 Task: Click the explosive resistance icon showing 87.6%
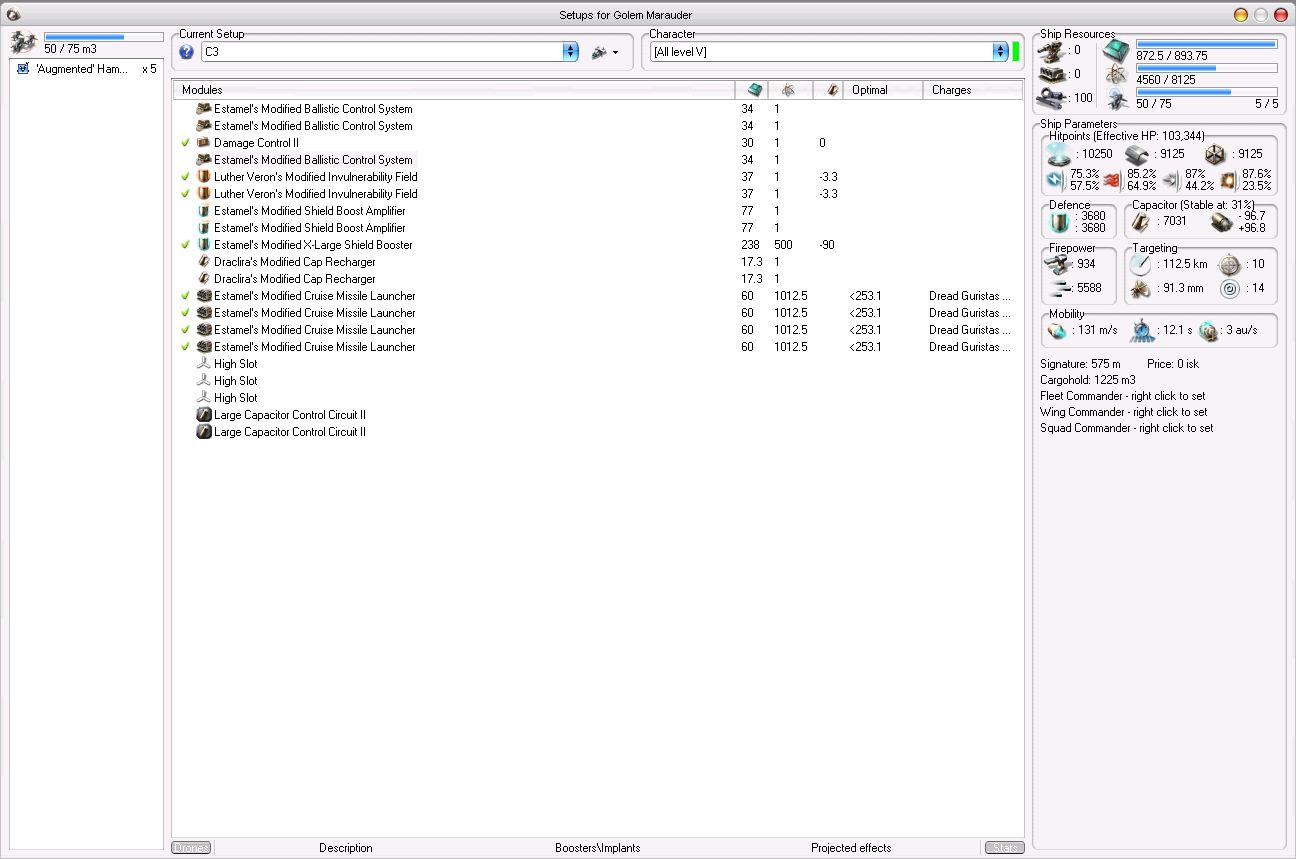click(x=1228, y=180)
